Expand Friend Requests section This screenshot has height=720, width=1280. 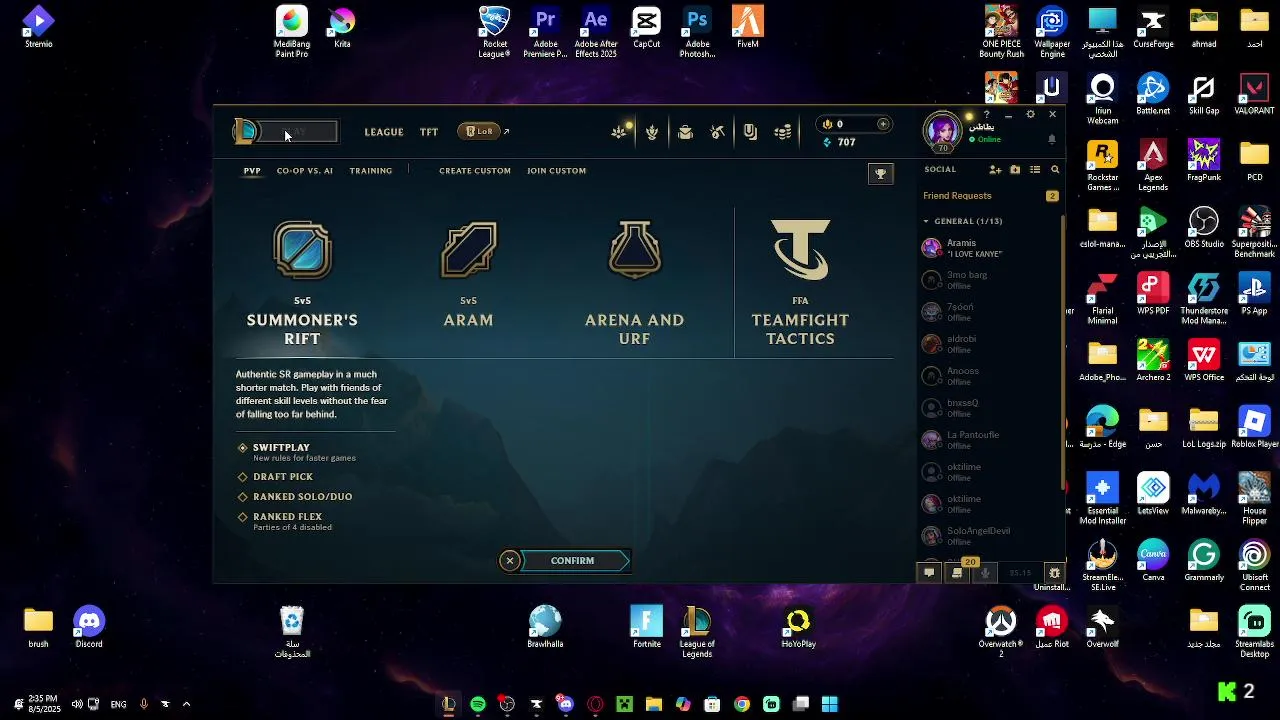point(990,196)
